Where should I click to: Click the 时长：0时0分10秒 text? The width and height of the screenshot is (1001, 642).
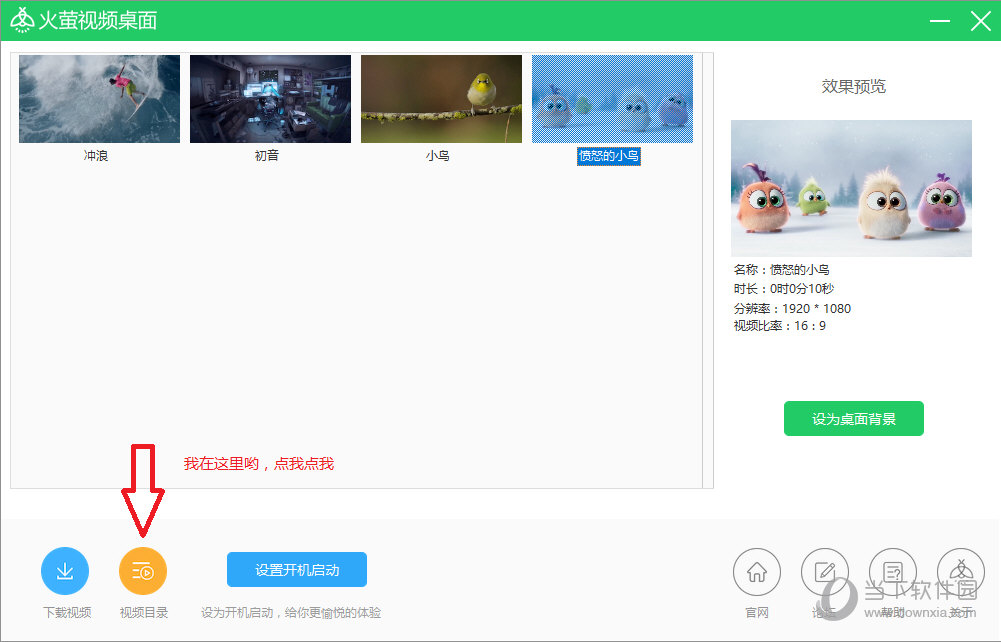tap(784, 288)
